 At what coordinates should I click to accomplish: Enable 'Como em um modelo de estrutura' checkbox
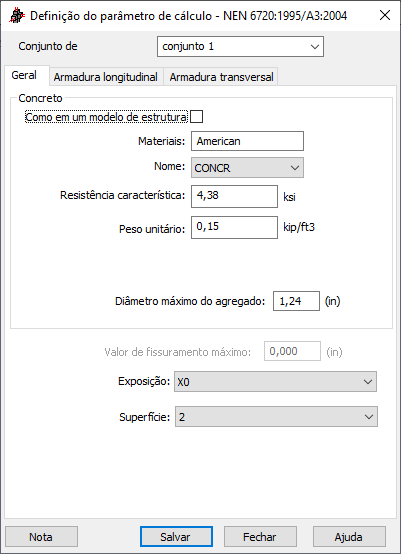point(196,117)
